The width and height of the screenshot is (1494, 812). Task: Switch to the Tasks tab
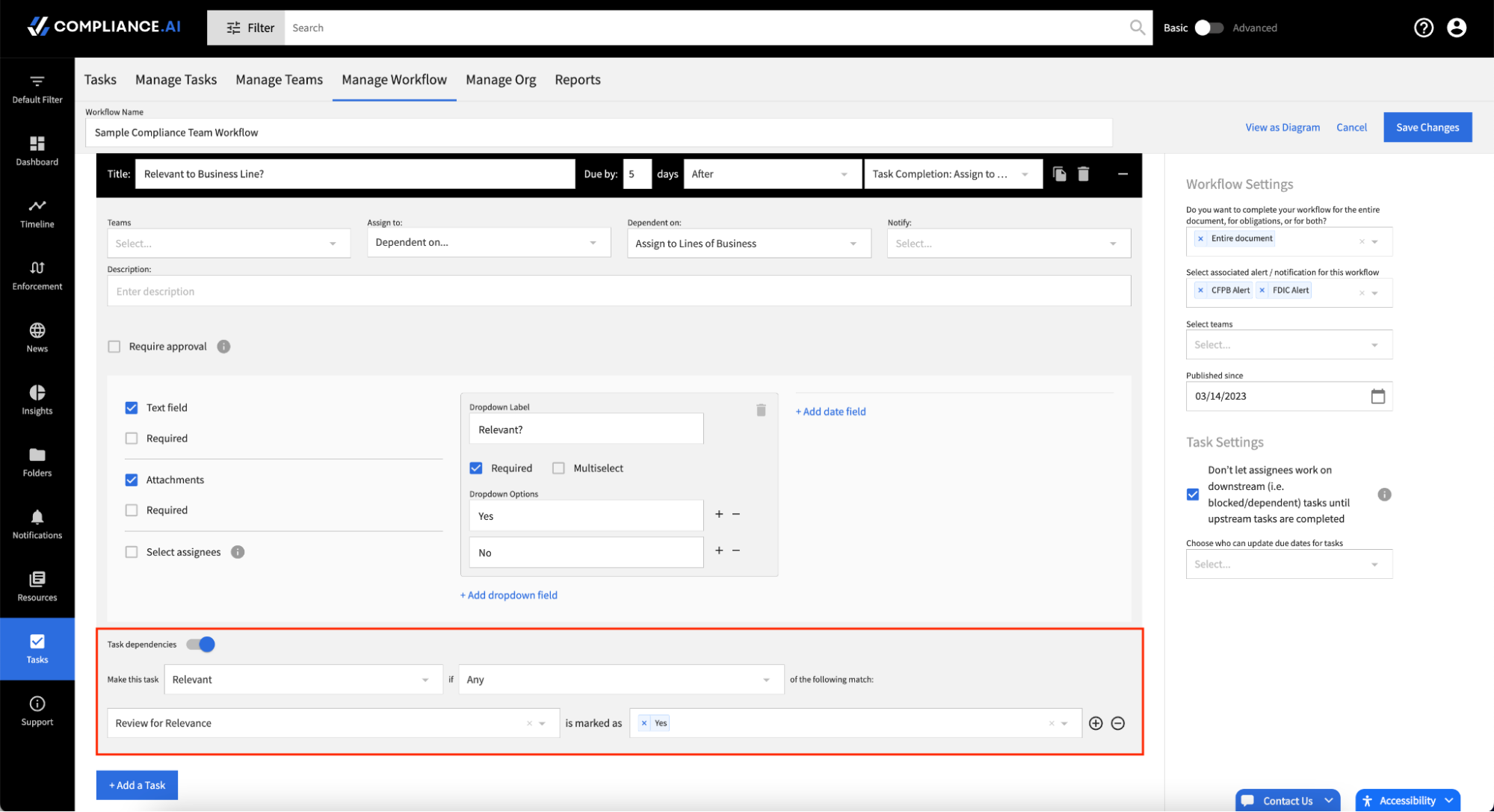[100, 80]
